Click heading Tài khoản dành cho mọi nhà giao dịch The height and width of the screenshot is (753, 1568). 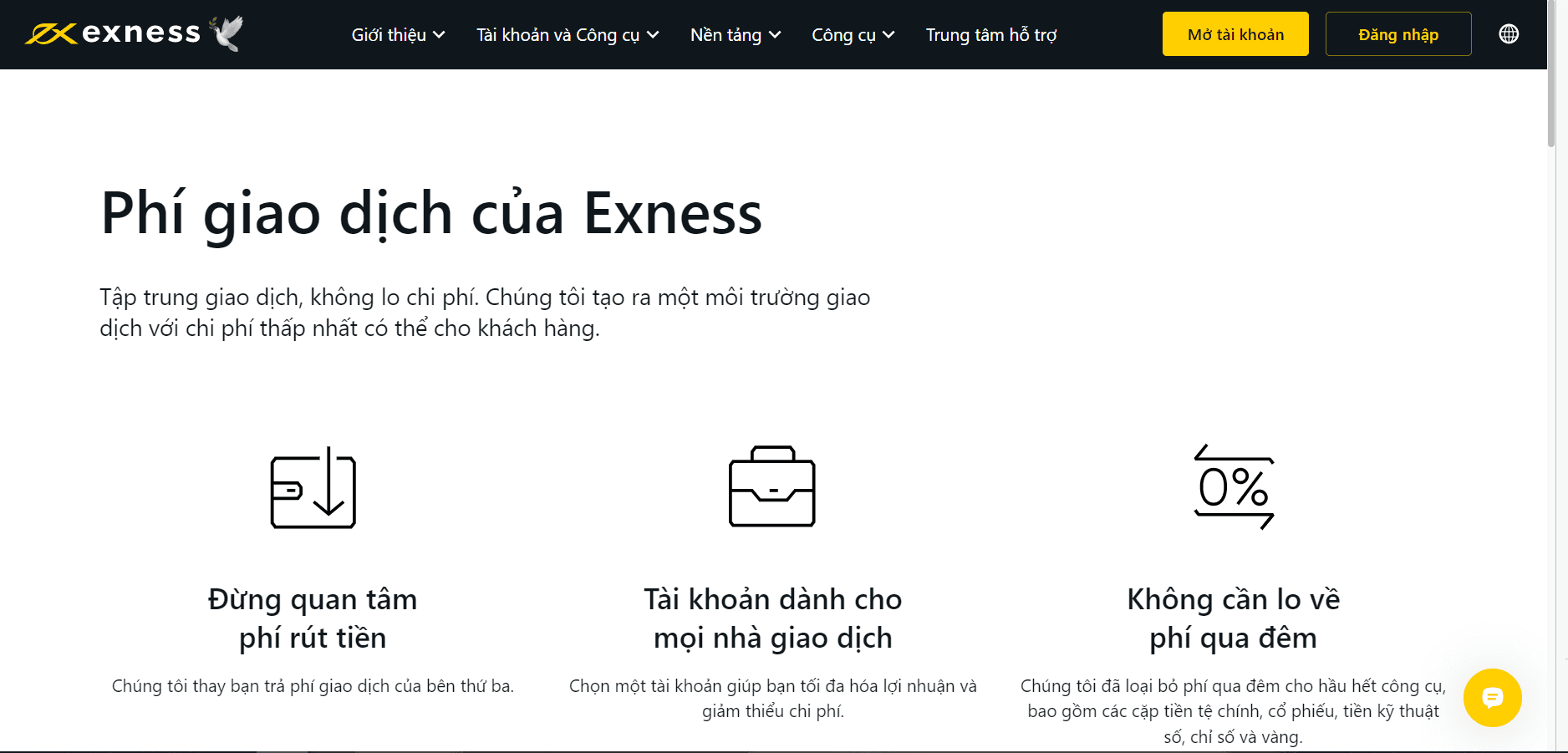coord(772,618)
